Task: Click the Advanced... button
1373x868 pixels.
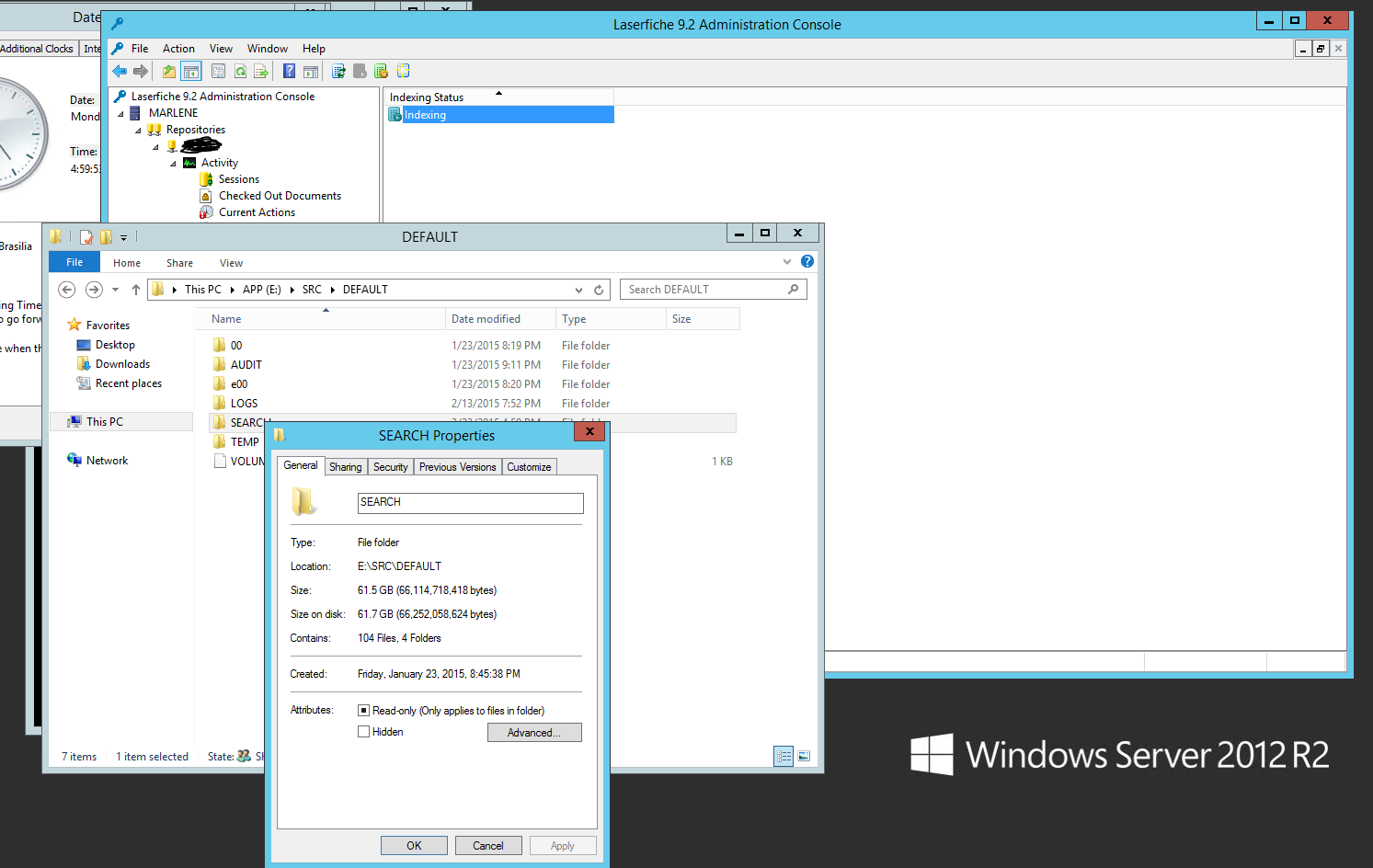Action: pos(534,733)
